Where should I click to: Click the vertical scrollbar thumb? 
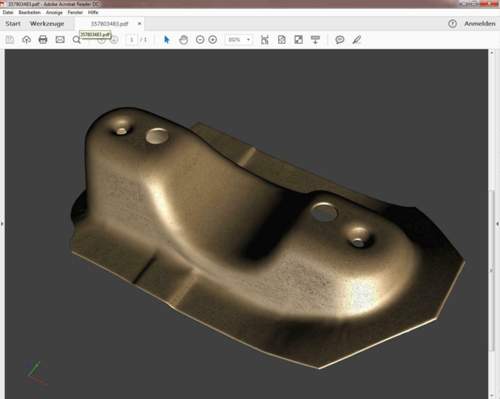tap(492, 270)
